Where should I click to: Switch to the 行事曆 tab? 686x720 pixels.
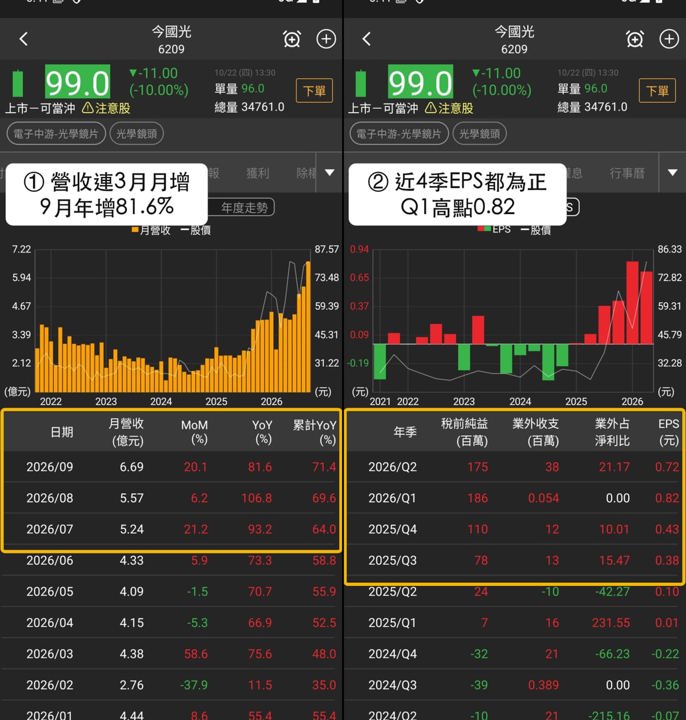627,173
